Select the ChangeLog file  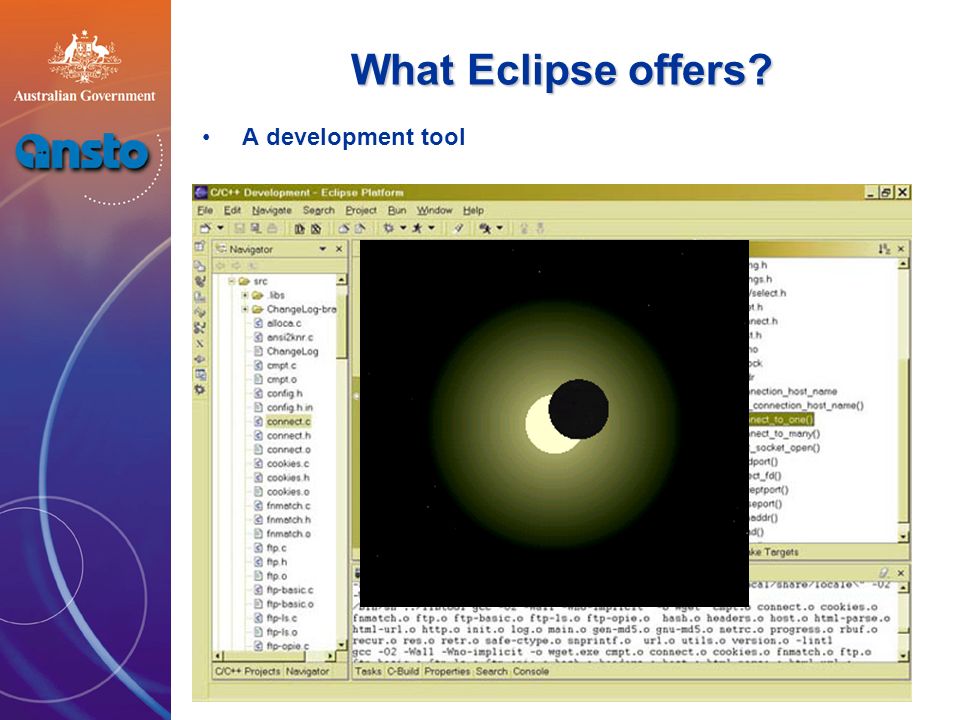[x=292, y=351]
